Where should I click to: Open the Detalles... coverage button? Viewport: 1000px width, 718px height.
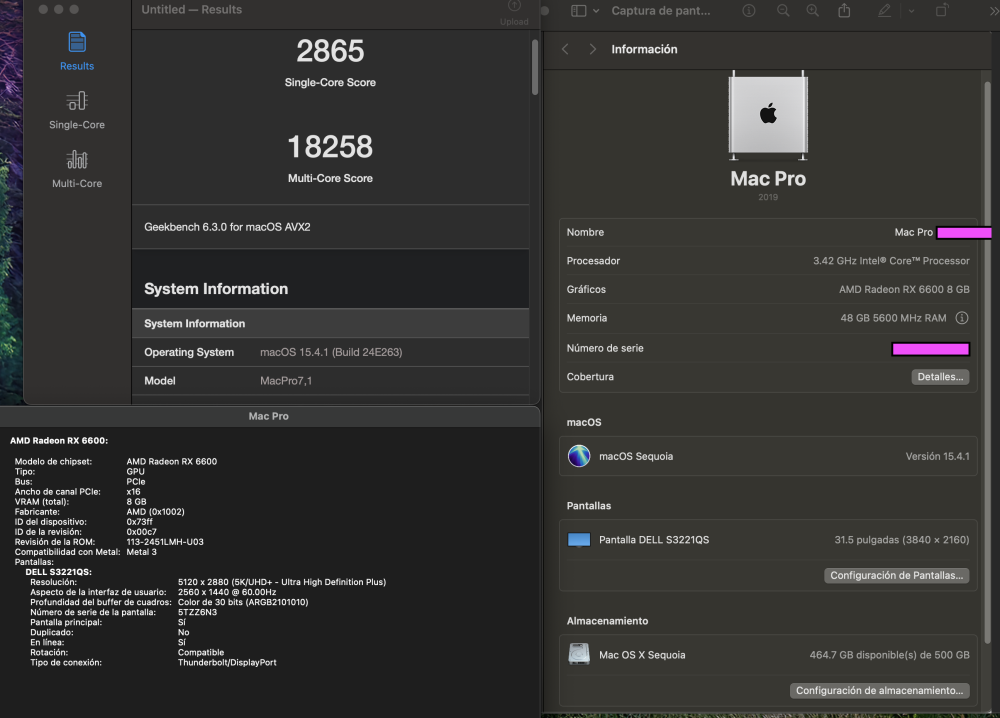(x=940, y=377)
